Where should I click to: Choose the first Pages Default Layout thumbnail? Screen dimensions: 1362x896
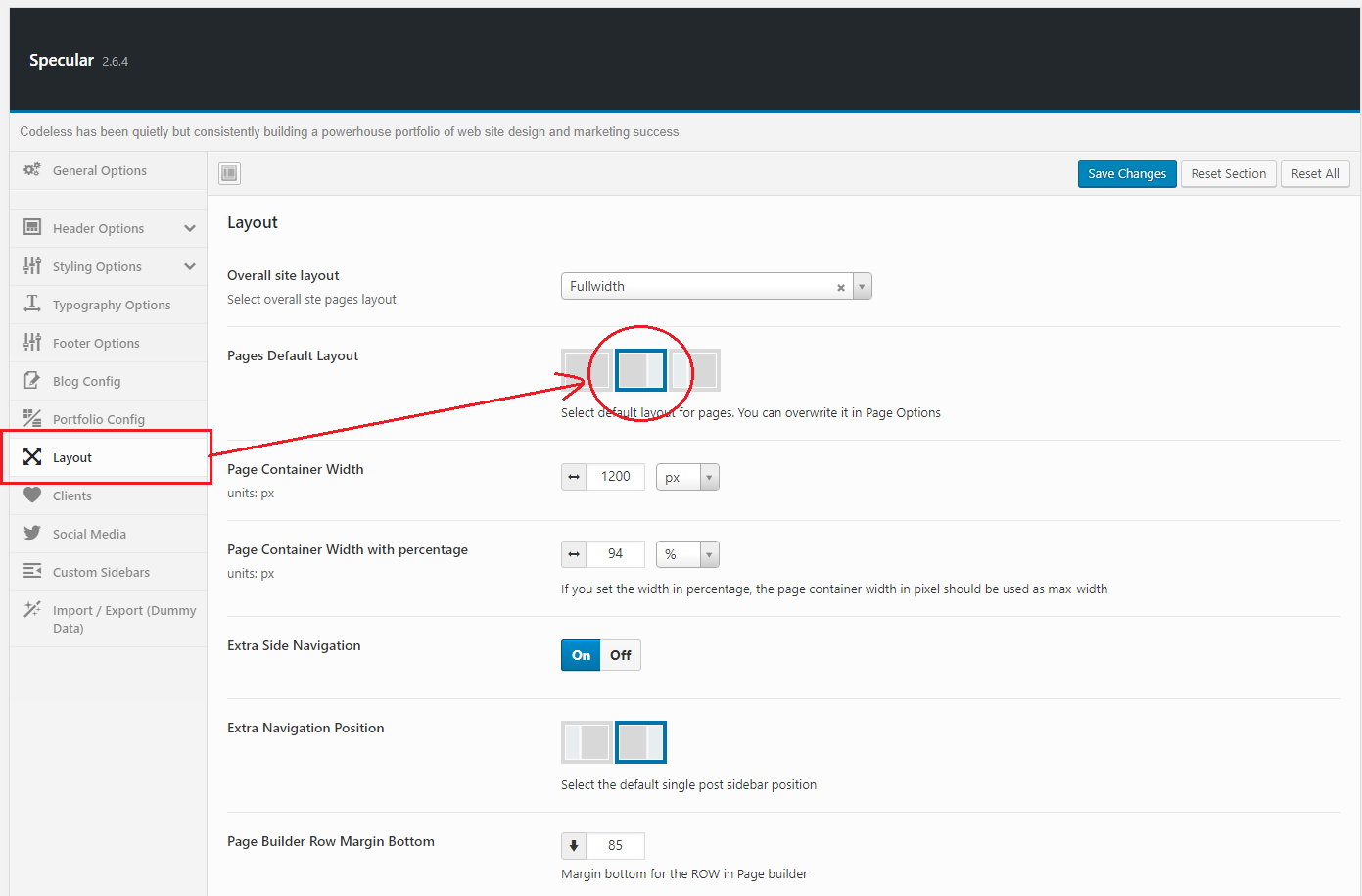tap(587, 370)
